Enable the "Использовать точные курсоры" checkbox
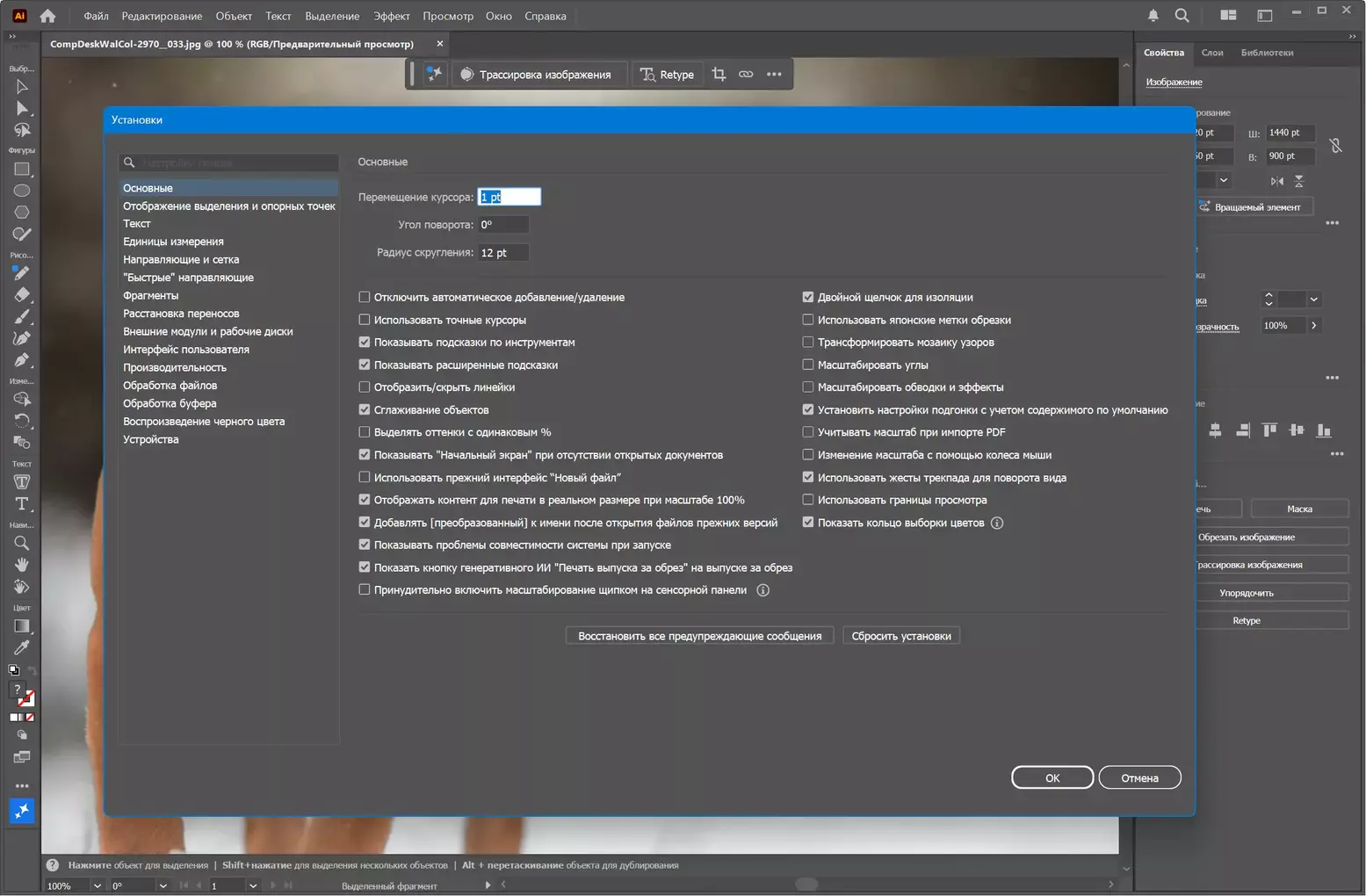 [365, 320]
